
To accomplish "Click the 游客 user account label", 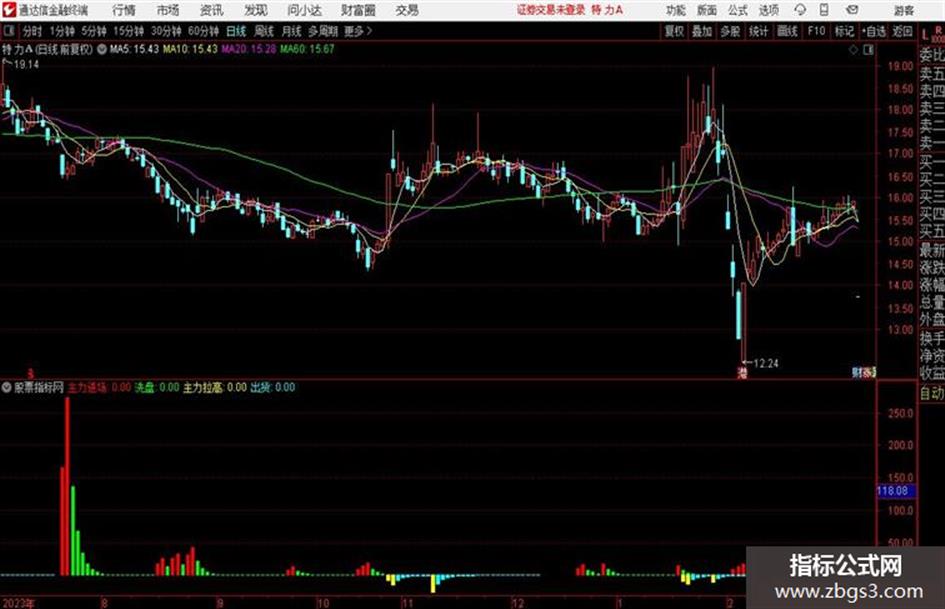I will coord(903,10).
